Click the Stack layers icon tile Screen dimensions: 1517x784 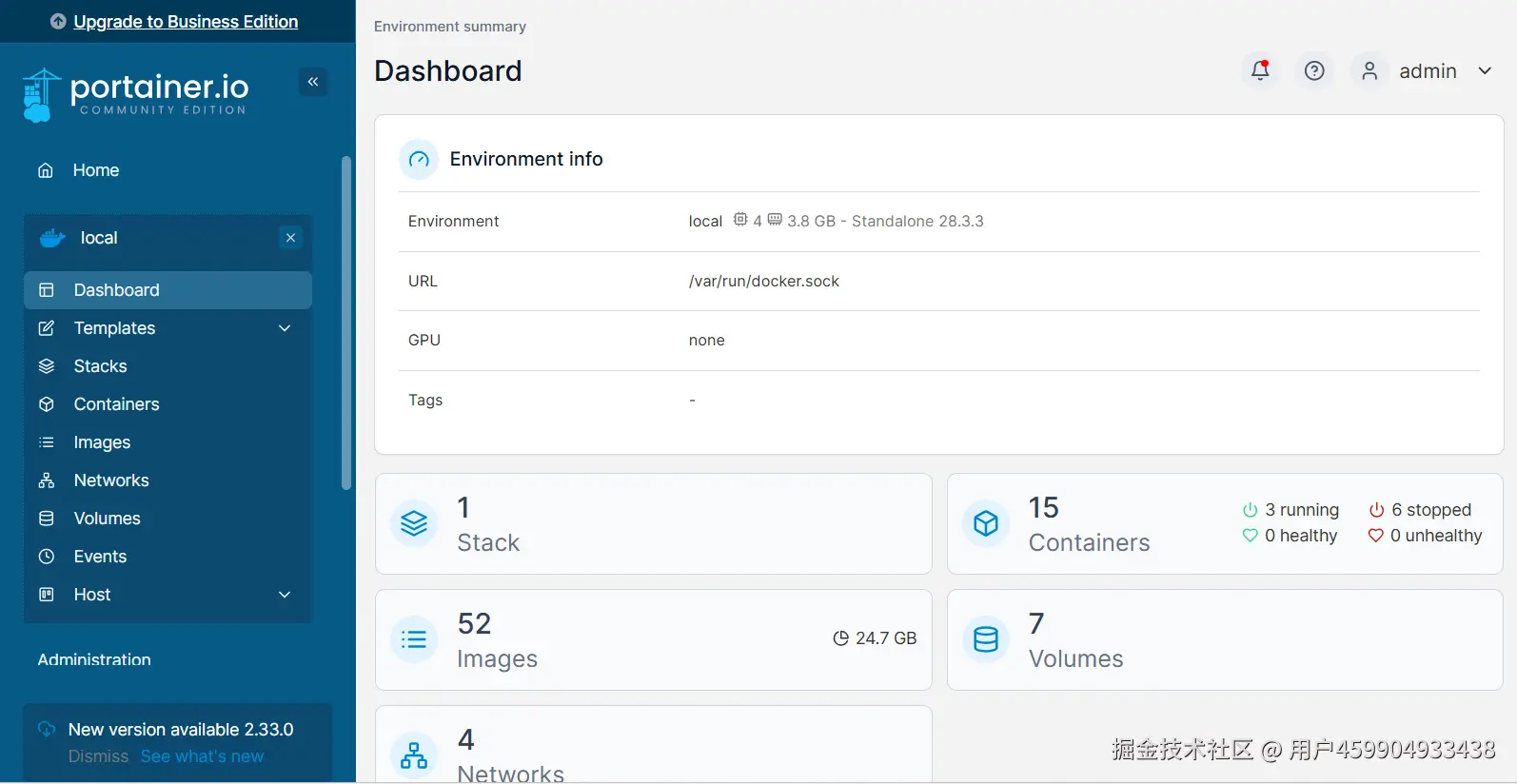point(414,523)
